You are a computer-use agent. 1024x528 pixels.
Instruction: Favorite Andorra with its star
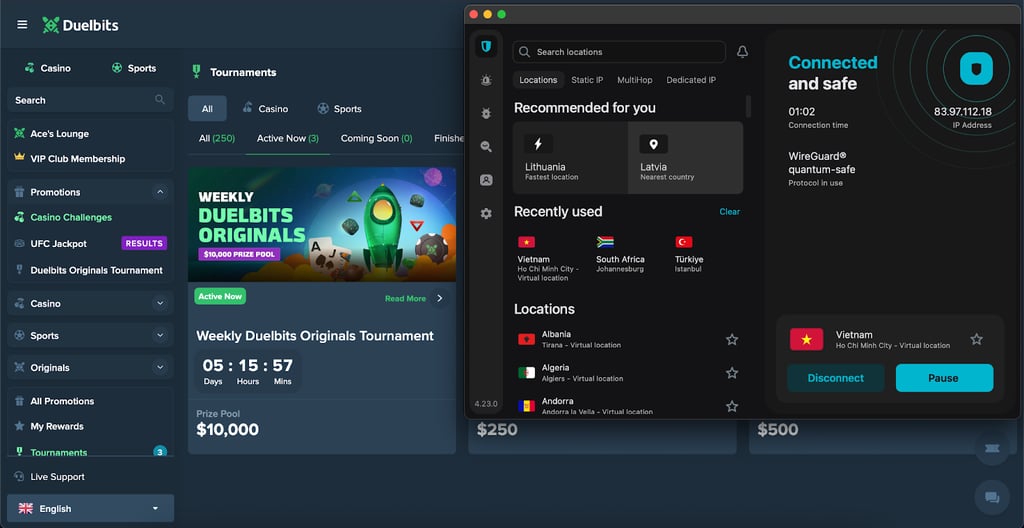tap(732, 406)
